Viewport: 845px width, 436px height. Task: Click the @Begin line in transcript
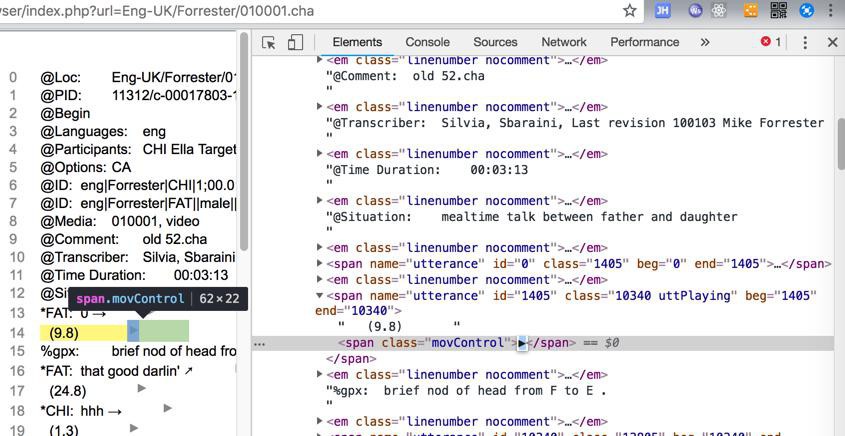65,113
